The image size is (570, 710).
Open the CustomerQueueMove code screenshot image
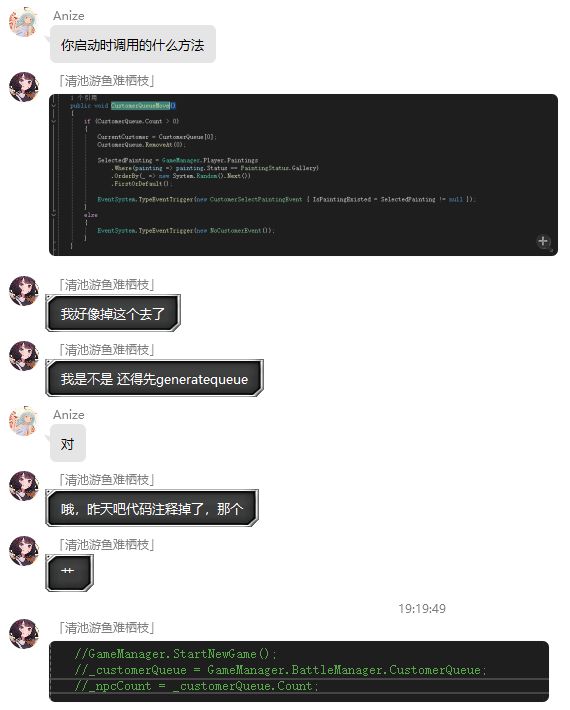coord(303,175)
